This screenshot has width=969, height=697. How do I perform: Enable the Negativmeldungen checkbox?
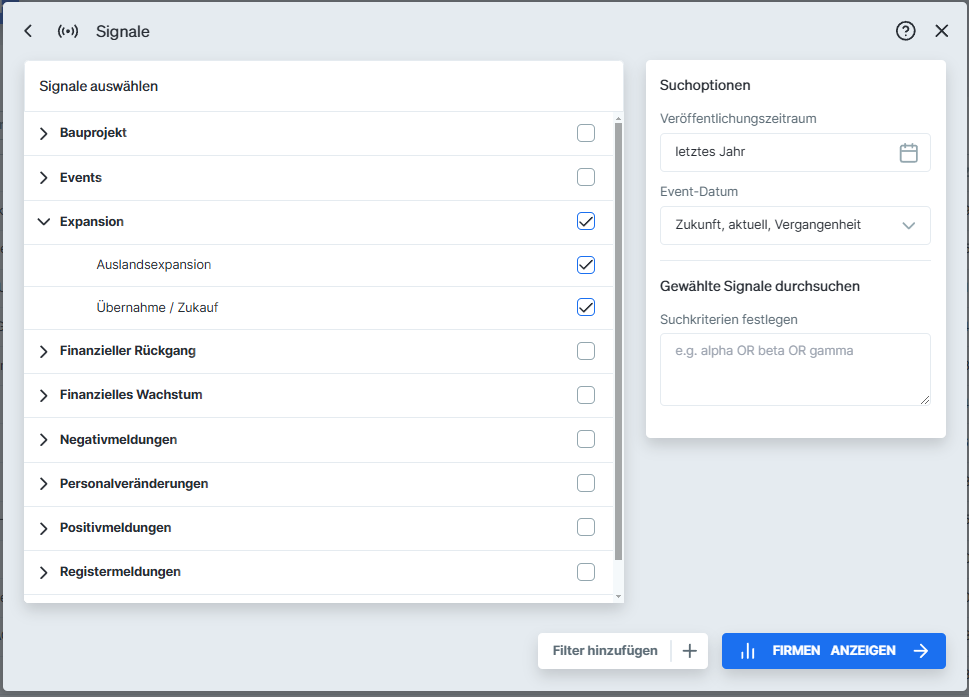[586, 439]
